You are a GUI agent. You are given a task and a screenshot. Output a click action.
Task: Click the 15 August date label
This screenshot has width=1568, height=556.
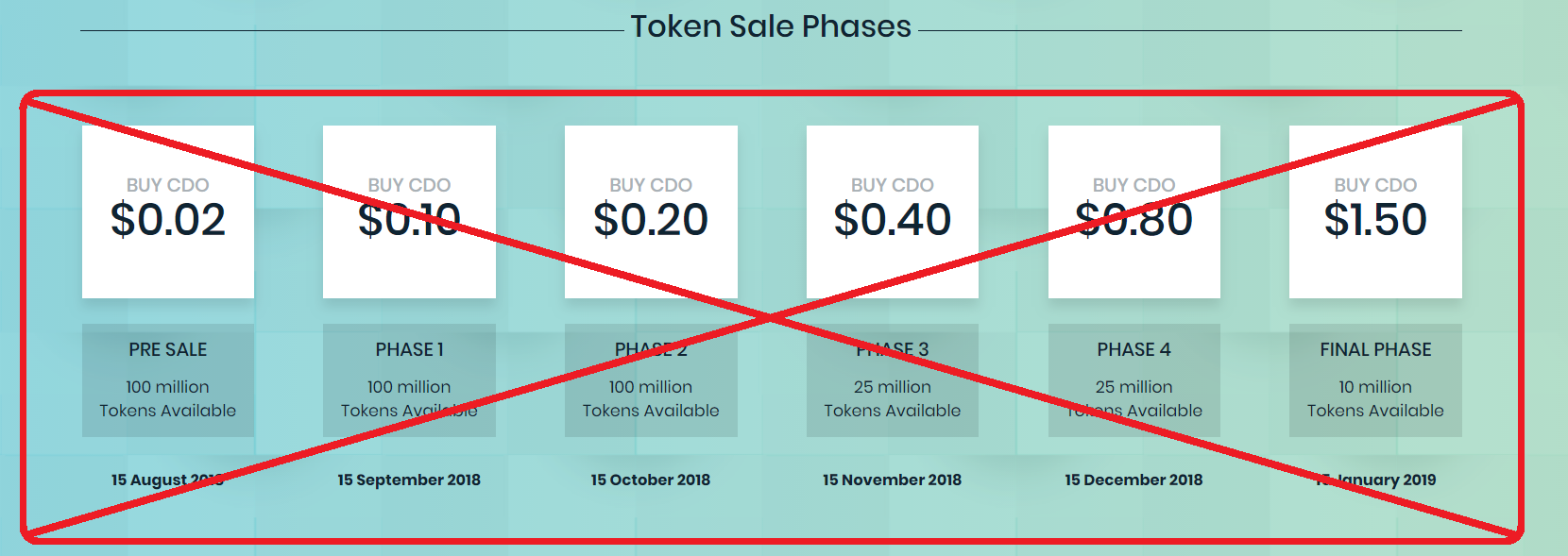(x=168, y=480)
